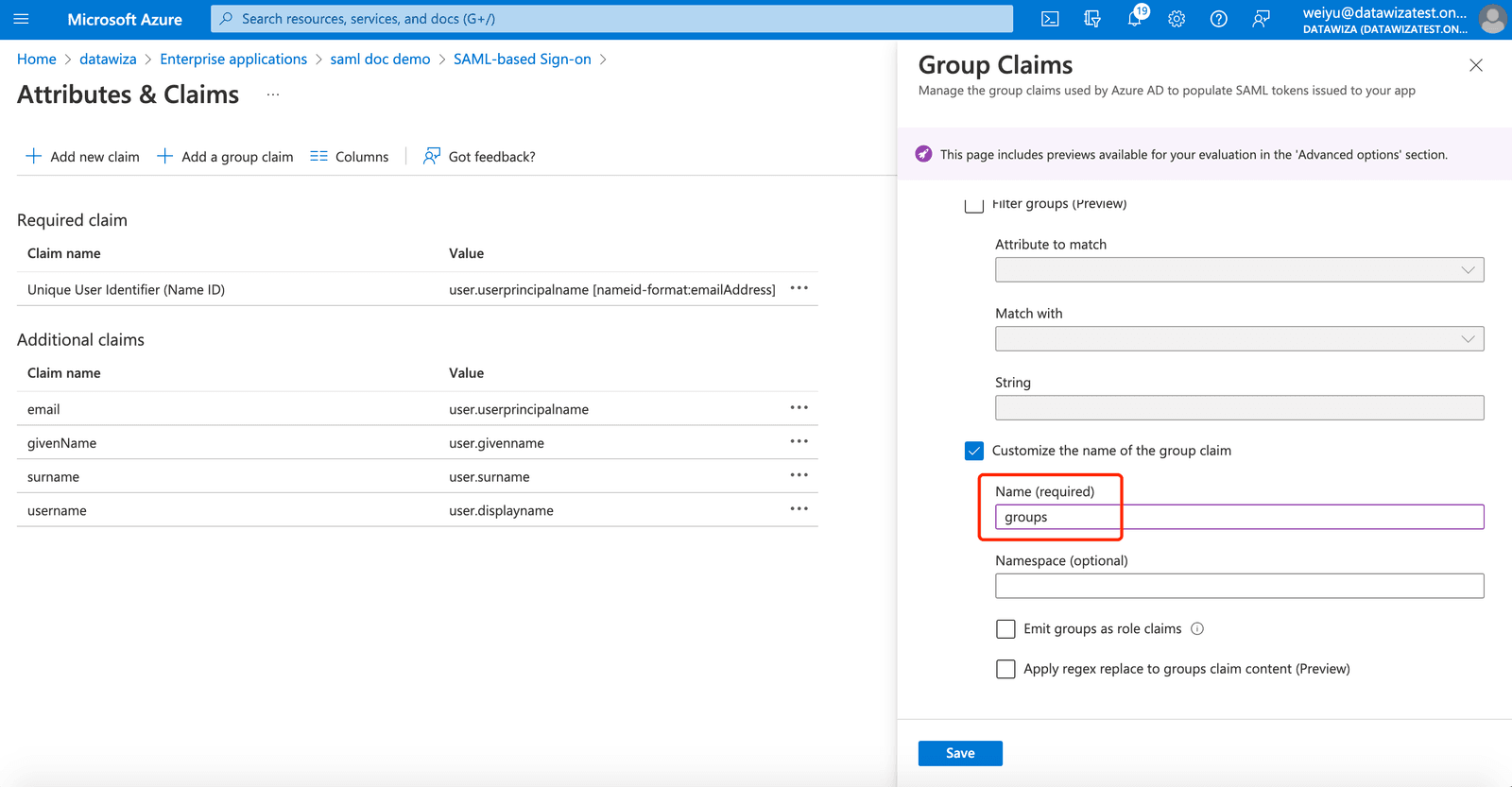Open options for the surname claim
This screenshot has height=787, width=1512.
click(x=799, y=475)
